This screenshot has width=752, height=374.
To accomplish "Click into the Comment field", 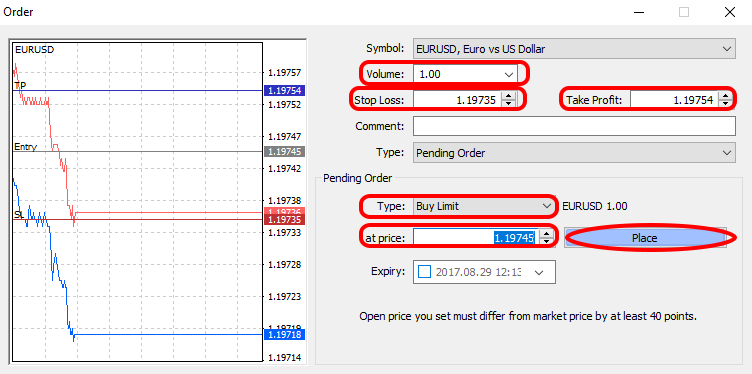I will [574, 127].
